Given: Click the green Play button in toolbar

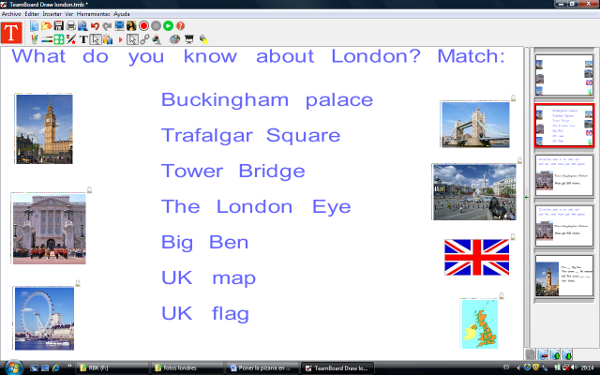Looking at the screenshot, I should click(168, 26).
